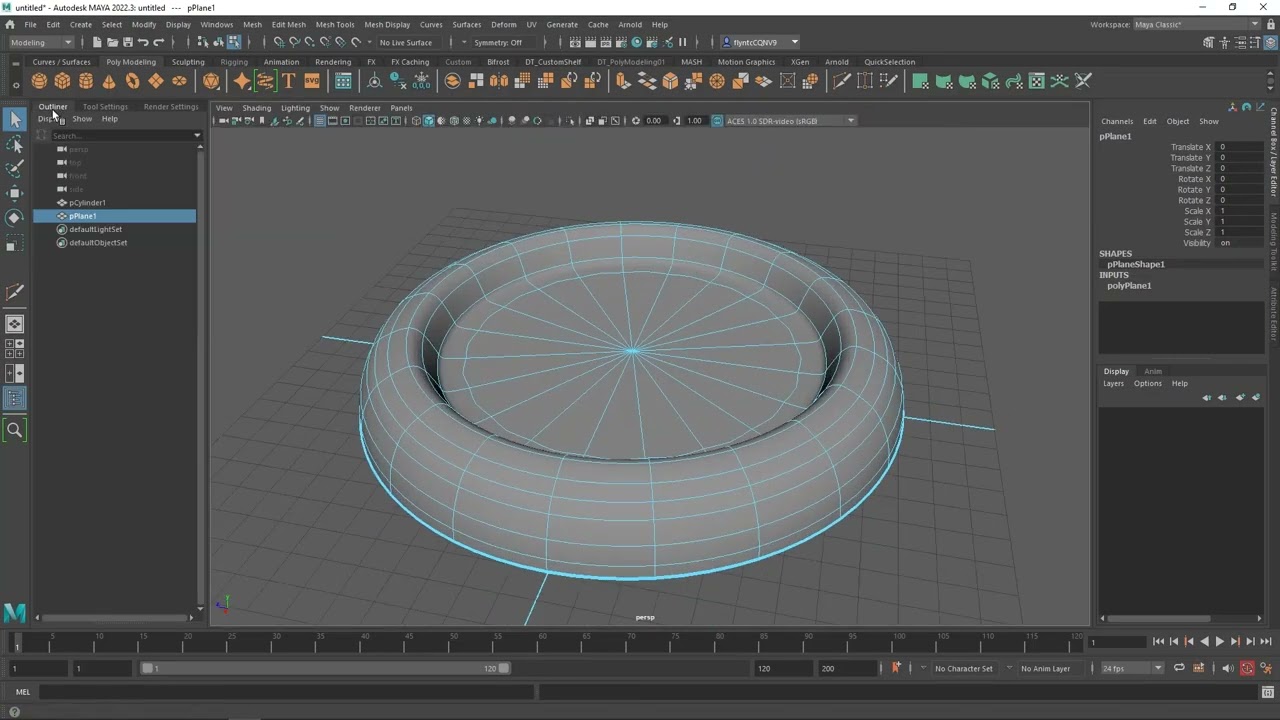Open No Live Surface dropdown
Image resolution: width=1280 pixels, height=720 pixels.
pyautogui.click(x=406, y=42)
